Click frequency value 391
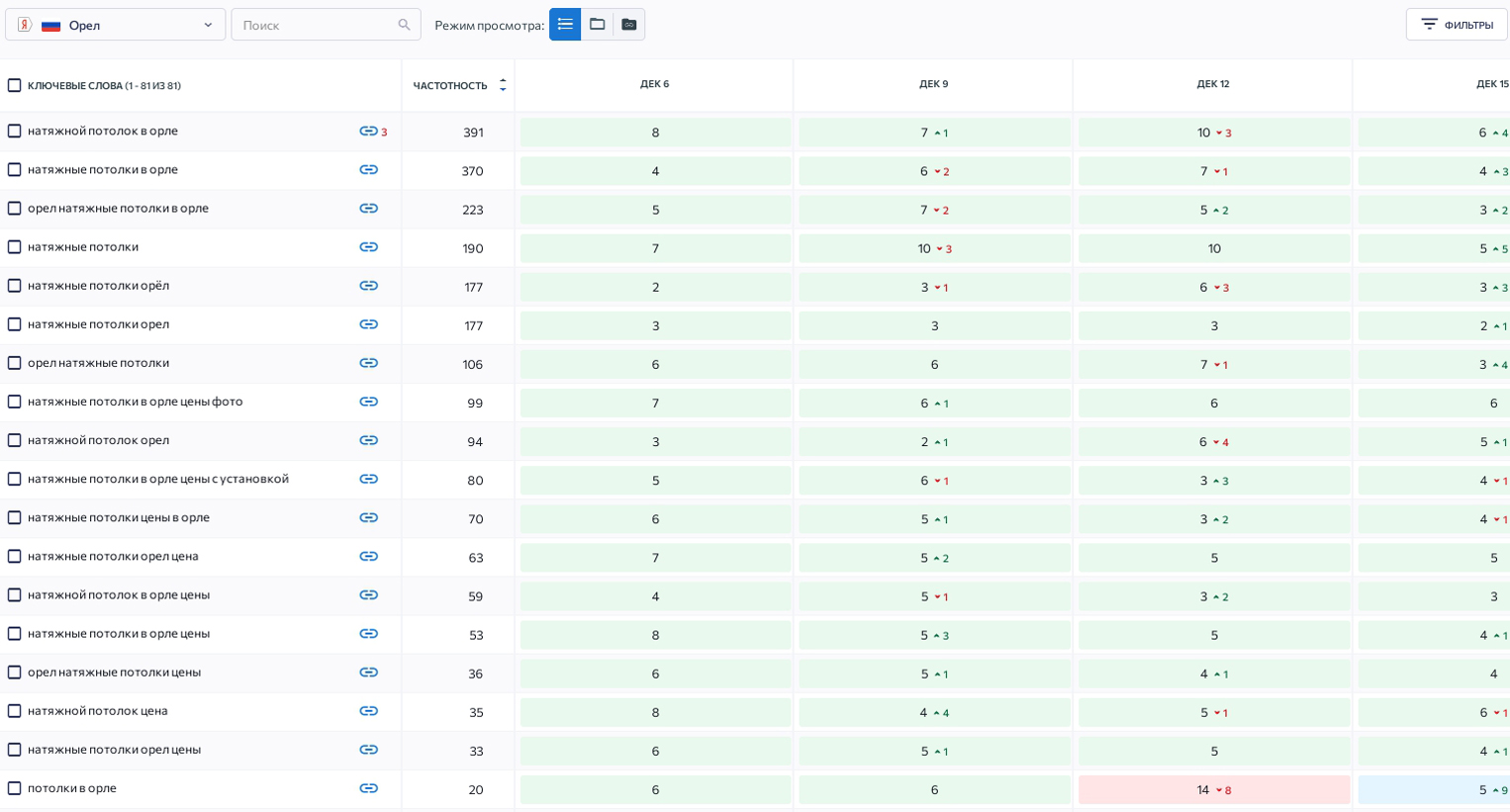Screen dimensions: 1510x812 pyautogui.click(x=473, y=132)
